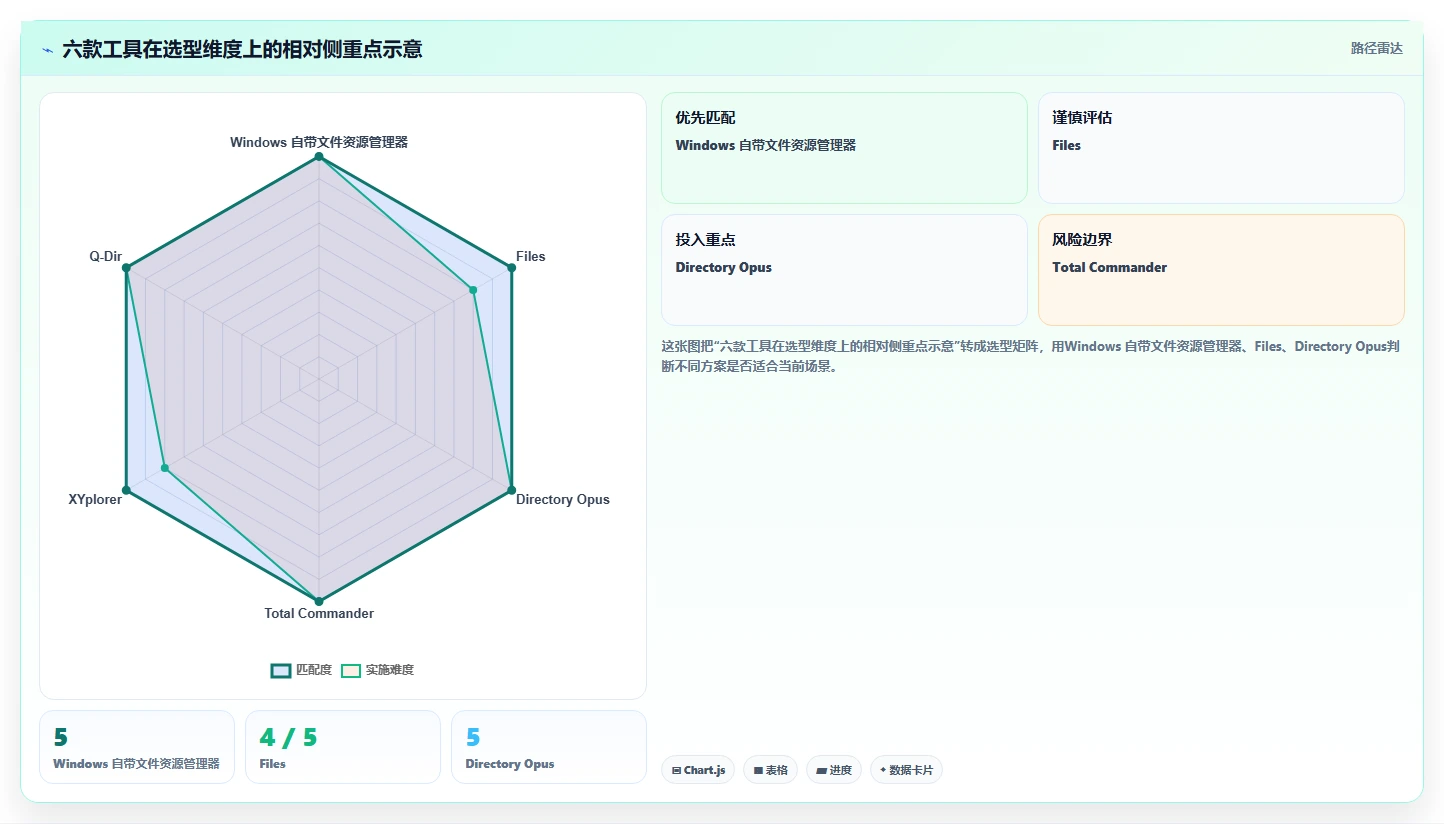Click the green 5 stat card for Windows 自带文件资源管理器
The width and height of the screenshot is (1444, 824).
[x=137, y=747]
